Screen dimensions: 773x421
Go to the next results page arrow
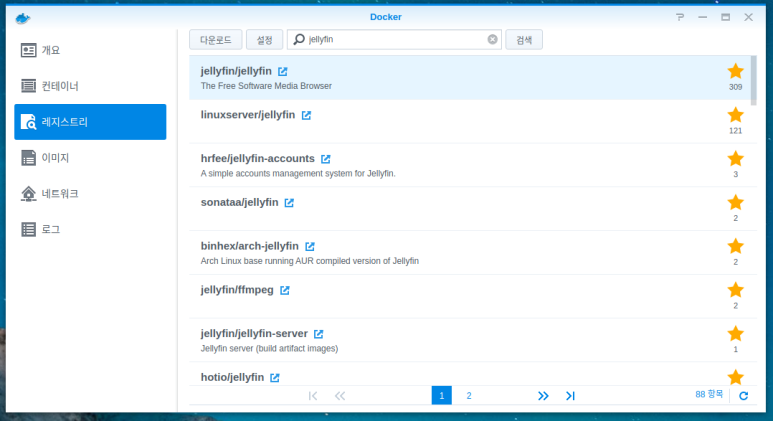pos(543,396)
